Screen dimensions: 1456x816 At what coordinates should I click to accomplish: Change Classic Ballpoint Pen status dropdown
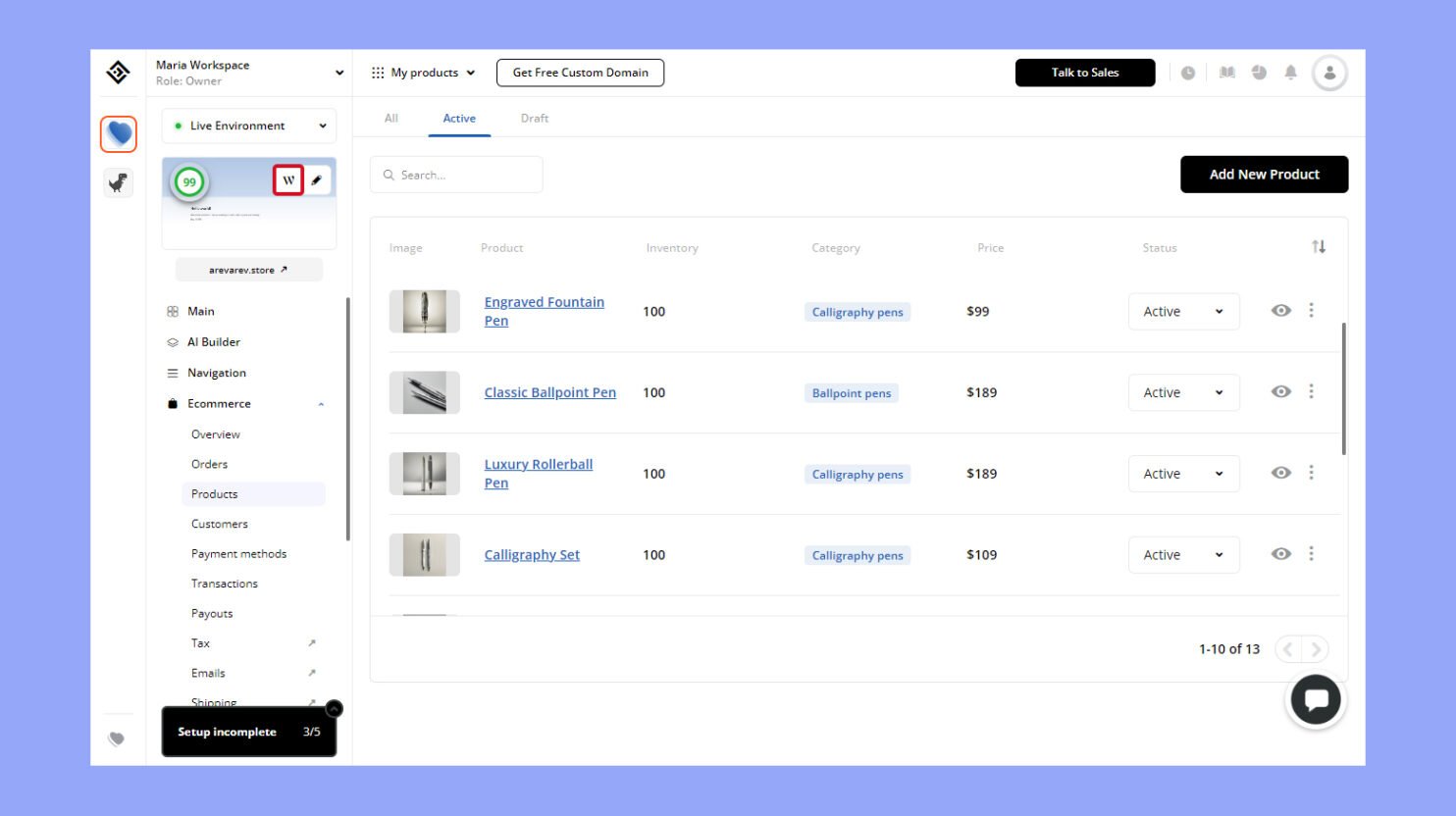pyautogui.click(x=1183, y=392)
